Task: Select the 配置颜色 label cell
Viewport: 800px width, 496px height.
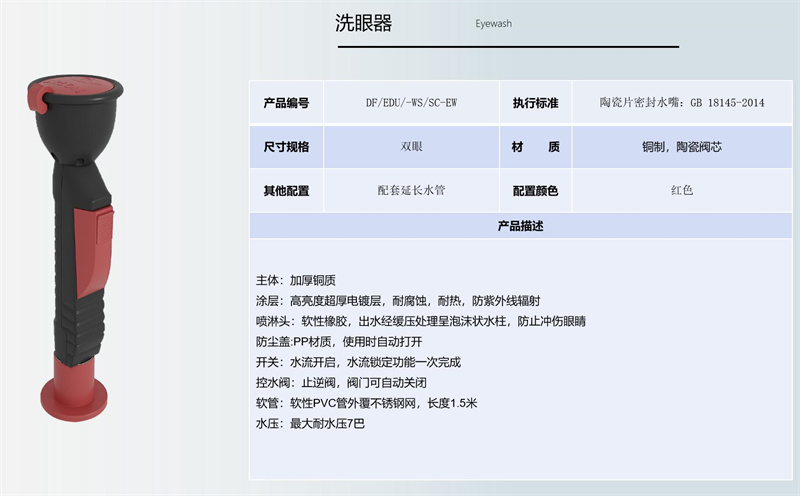Action: (x=535, y=191)
